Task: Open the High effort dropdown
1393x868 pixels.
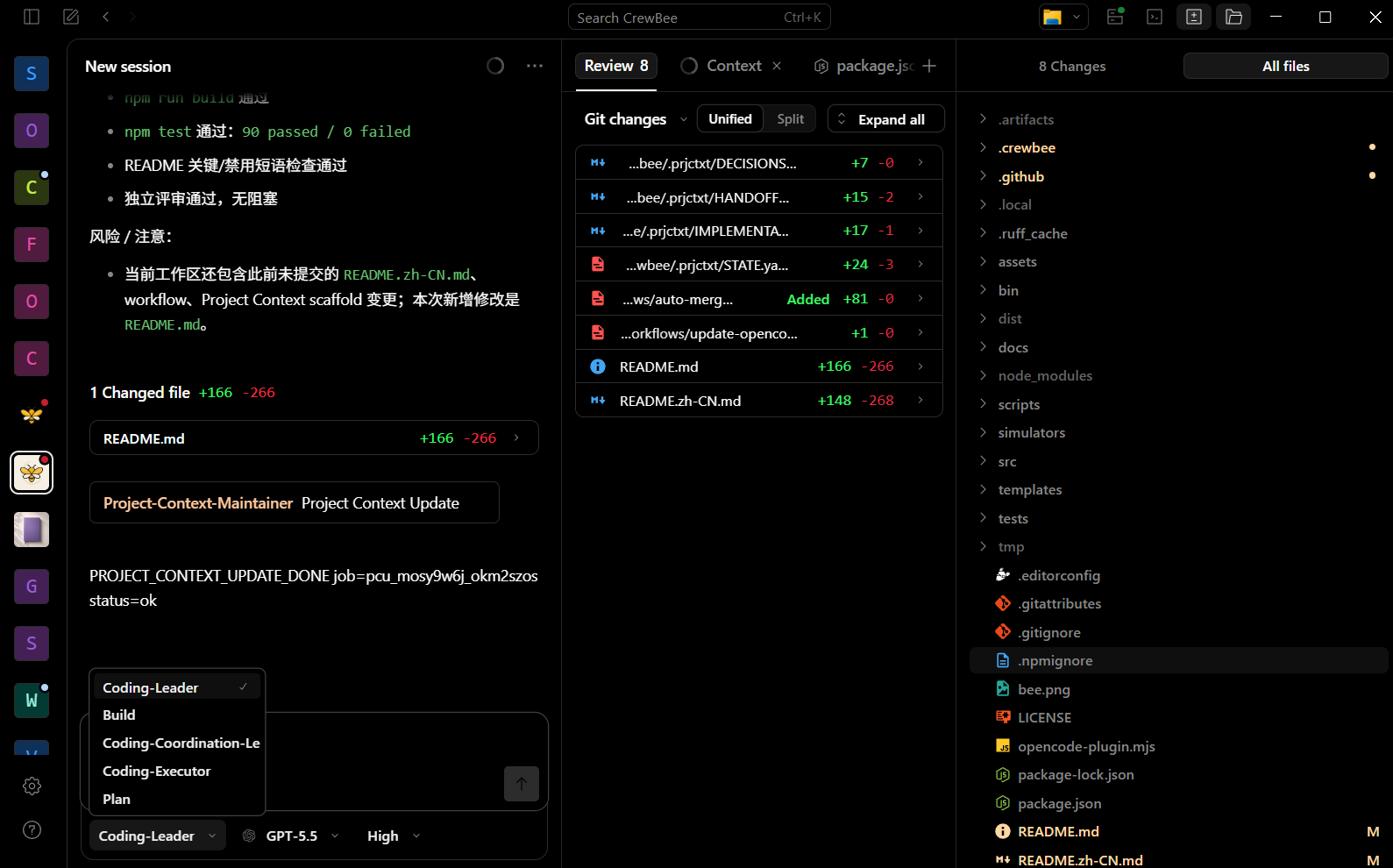Action: click(394, 836)
